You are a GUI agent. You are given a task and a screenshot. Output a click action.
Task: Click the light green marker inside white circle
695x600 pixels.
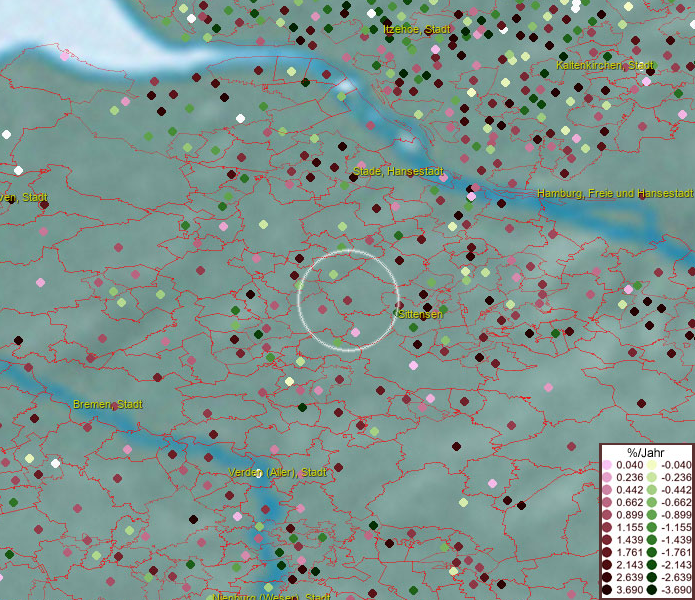333,275
